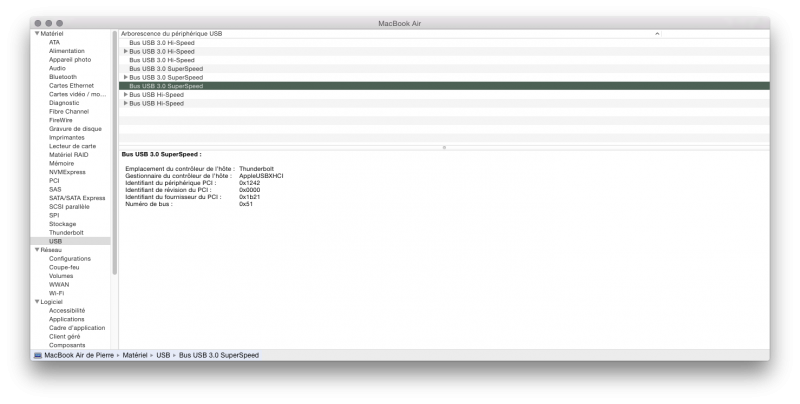The width and height of the screenshot is (800, 404).
Task: Click the 0x1242 PCI device identifier
Action: coord(249,183)
